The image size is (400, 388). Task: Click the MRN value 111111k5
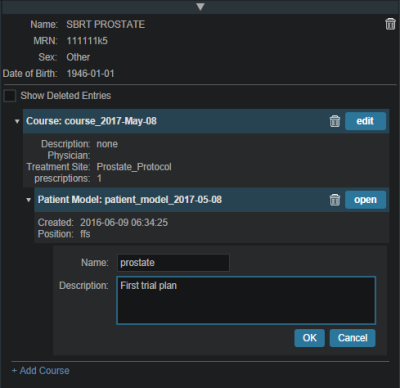point(87,41)
